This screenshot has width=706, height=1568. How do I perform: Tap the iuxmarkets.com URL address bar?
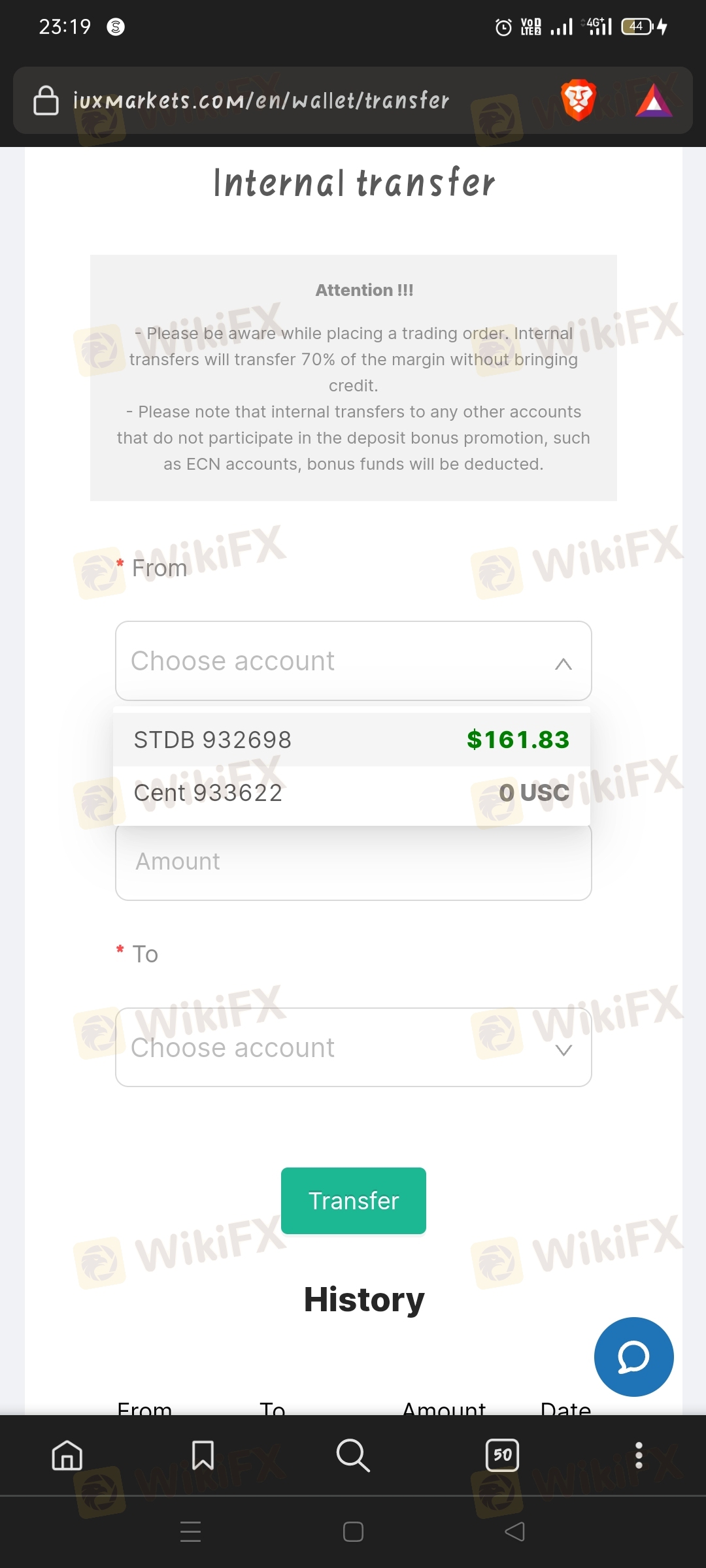[x=261, y=101]
